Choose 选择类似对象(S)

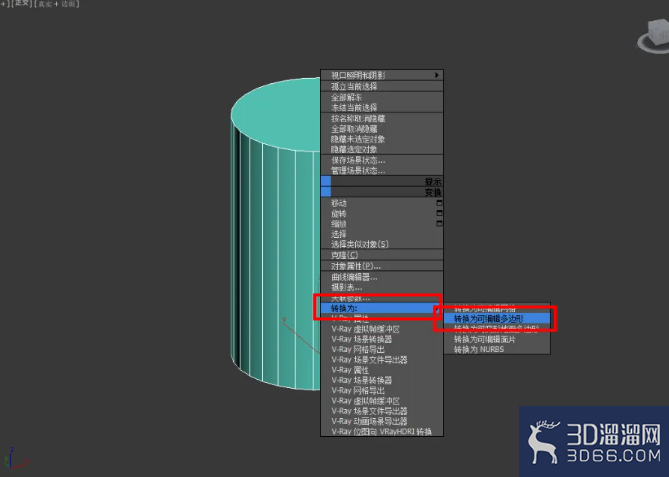(x=382, y=244)
